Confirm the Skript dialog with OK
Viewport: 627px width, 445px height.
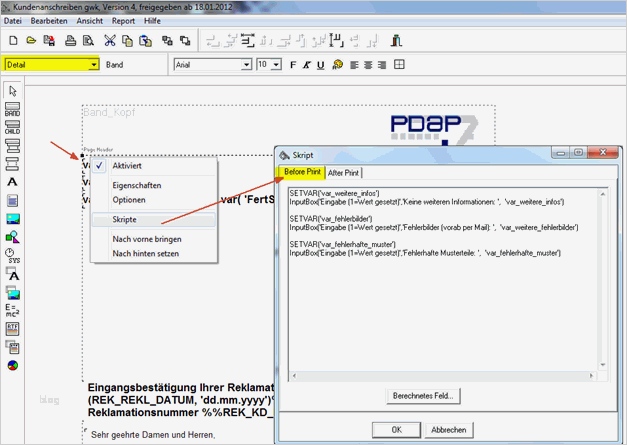[x=396, y=430]
